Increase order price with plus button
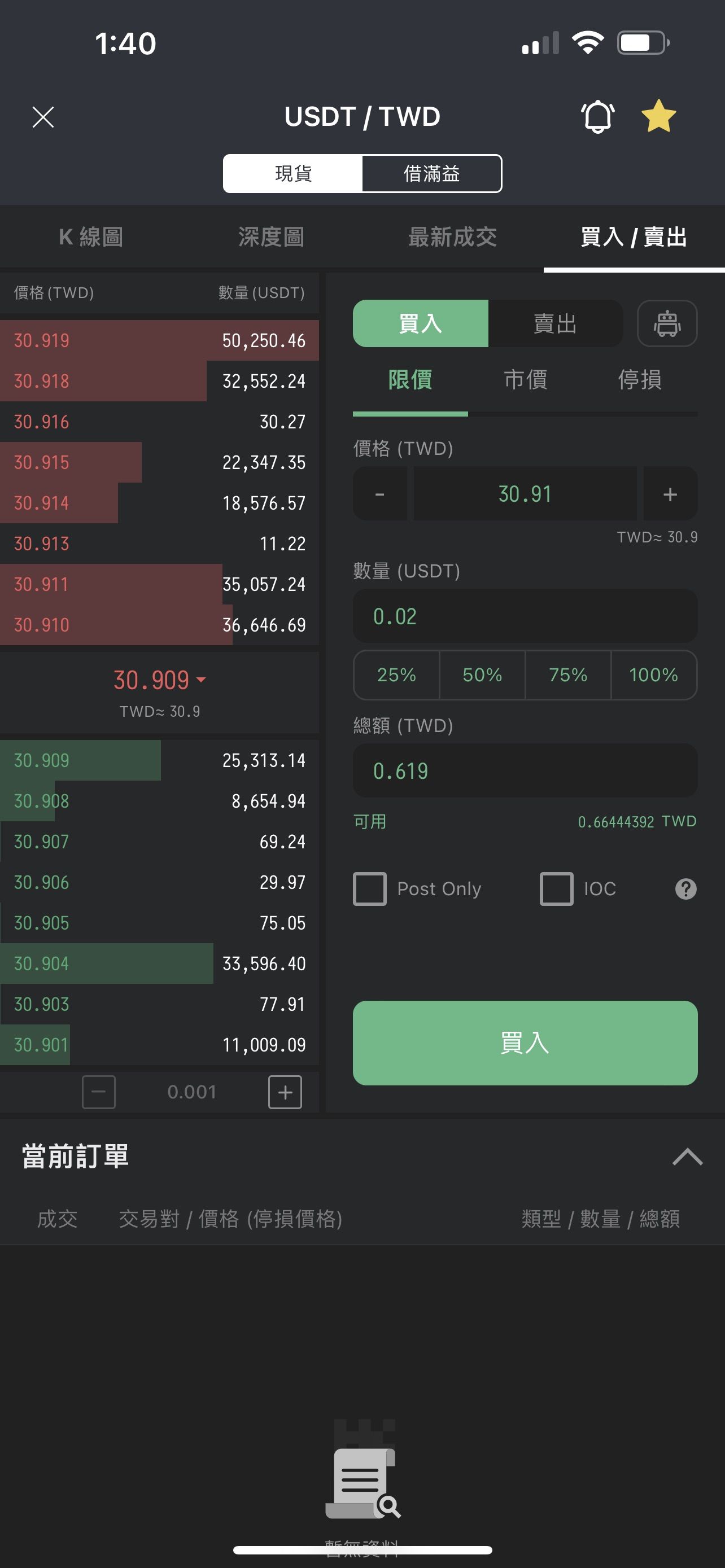The image size is (725, 1568). (x=670, y=494)
